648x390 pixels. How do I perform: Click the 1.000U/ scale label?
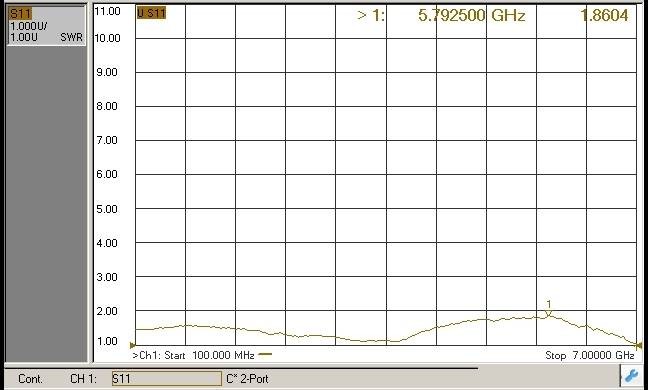29,26
